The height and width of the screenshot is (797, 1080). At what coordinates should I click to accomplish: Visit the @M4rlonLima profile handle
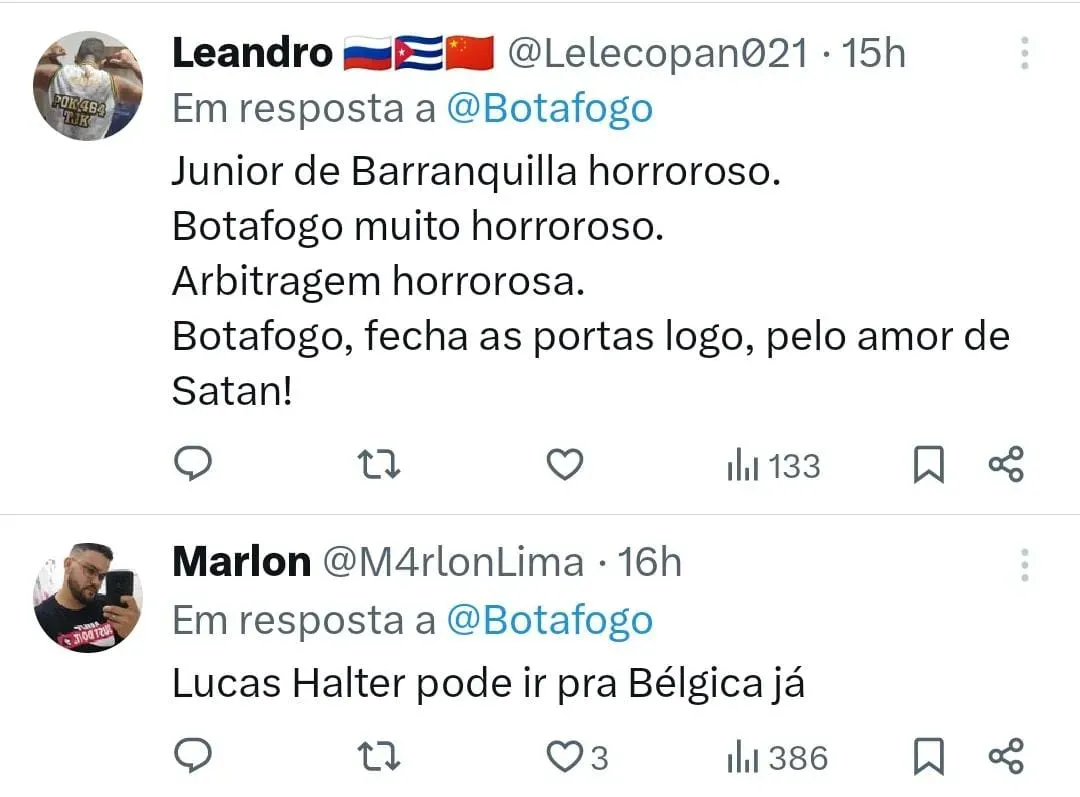[x=452, y=562]
